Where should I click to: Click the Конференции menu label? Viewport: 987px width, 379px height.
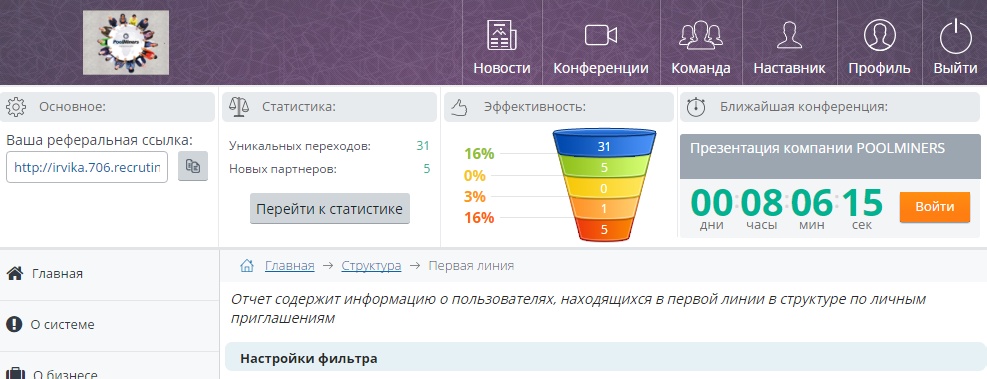601,68
